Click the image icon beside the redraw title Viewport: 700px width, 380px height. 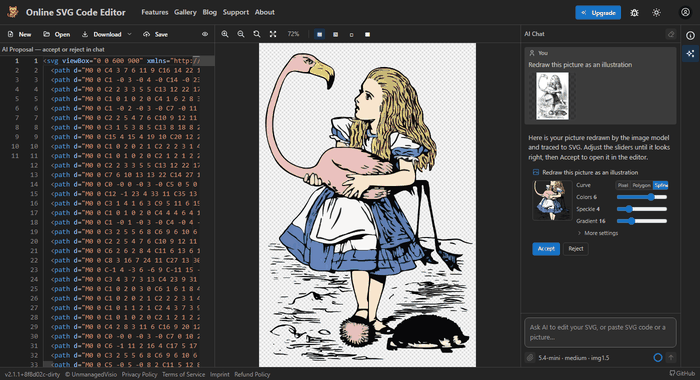point(536,172)
